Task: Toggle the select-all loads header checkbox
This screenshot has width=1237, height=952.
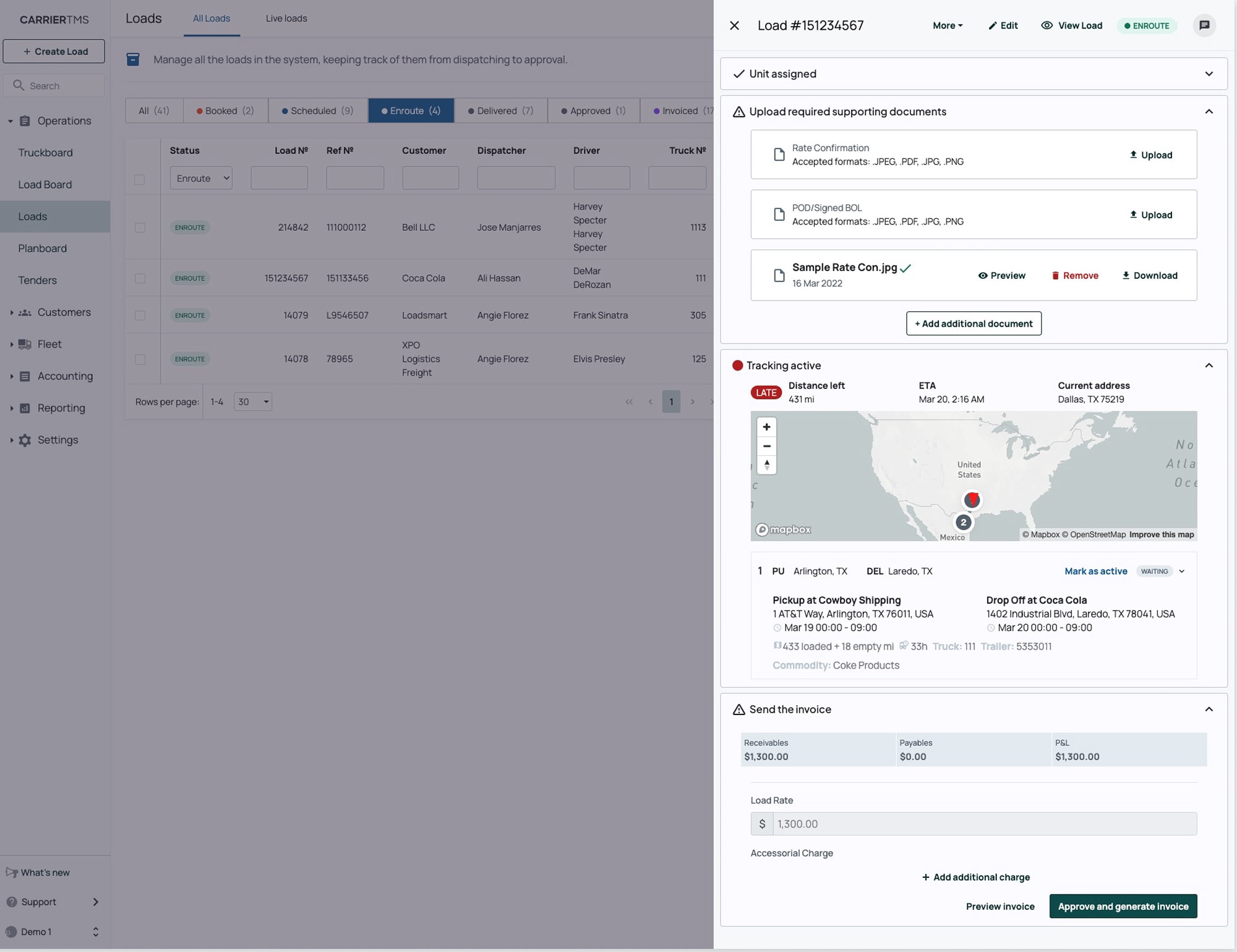Action: [140, 179]
